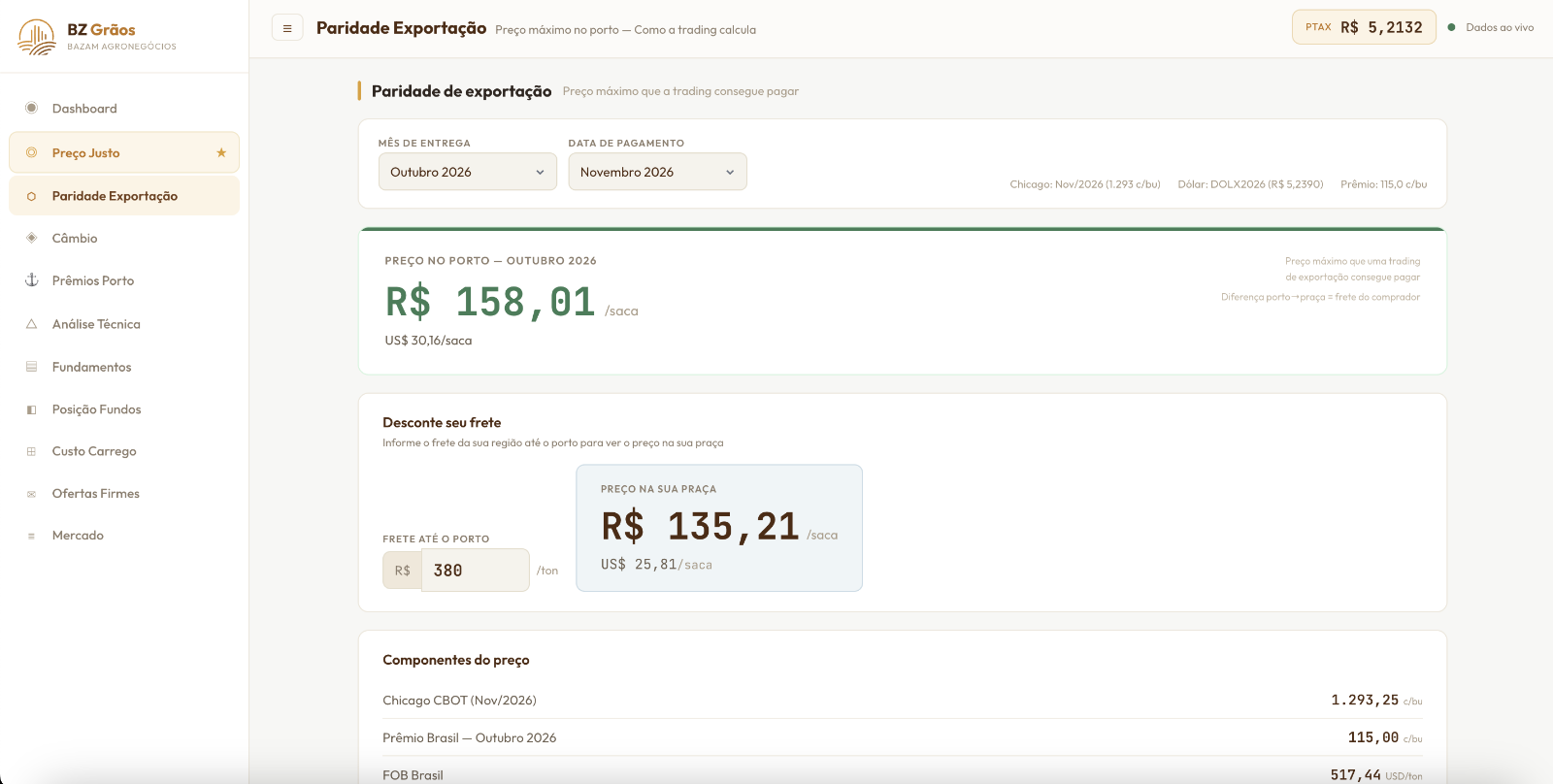Viewport: 1553px width, 784px height.
Task: Click the BZ Grãos logo icon
Action: coord(37,37)
